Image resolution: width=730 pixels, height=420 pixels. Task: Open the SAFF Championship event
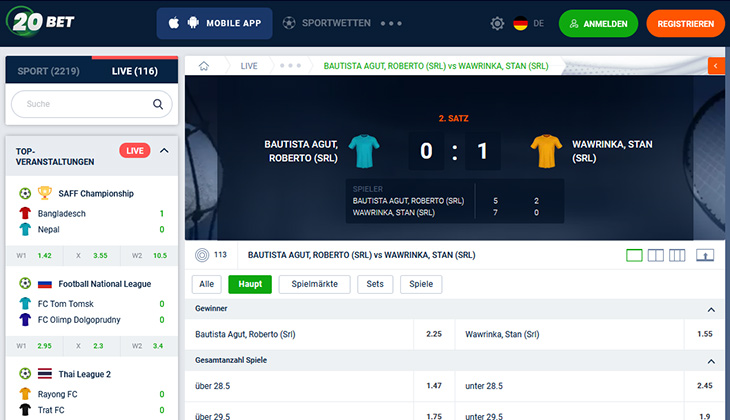tap(96, 193)
